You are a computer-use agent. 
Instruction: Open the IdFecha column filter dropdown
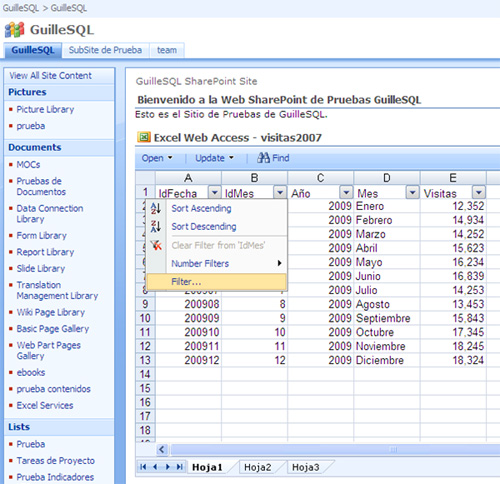click(214, 192)
